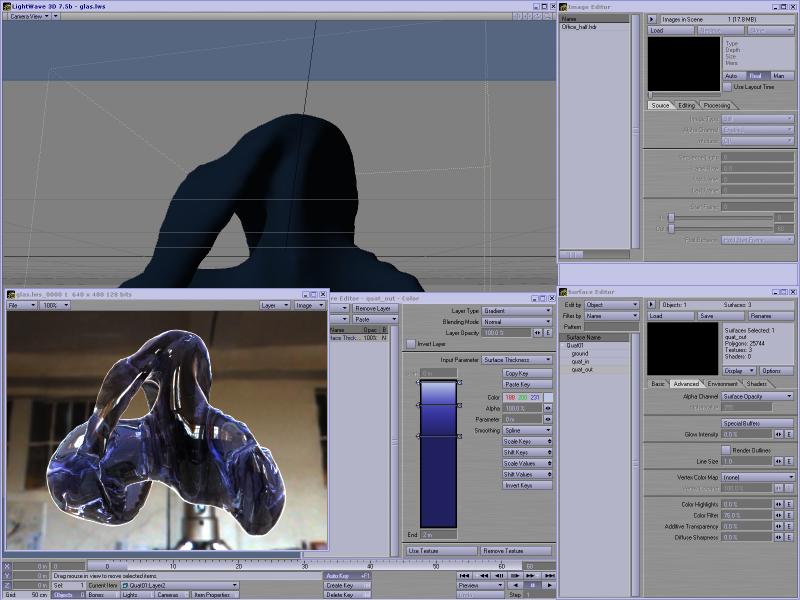Play the animation forward with the play arrow

pyautogui.click(x=549, y=585)
